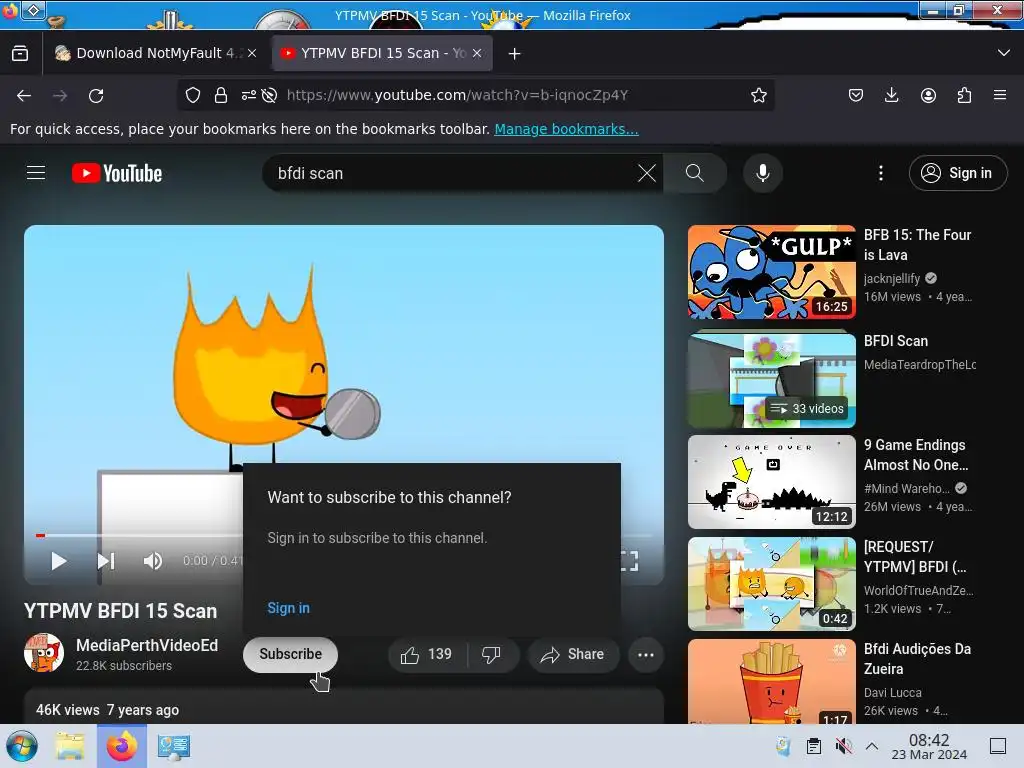Image resolution: width=1024 pixels, height=768 pixels.
Task: Open the Manage bookmarks link
Action: pos(566,129)
